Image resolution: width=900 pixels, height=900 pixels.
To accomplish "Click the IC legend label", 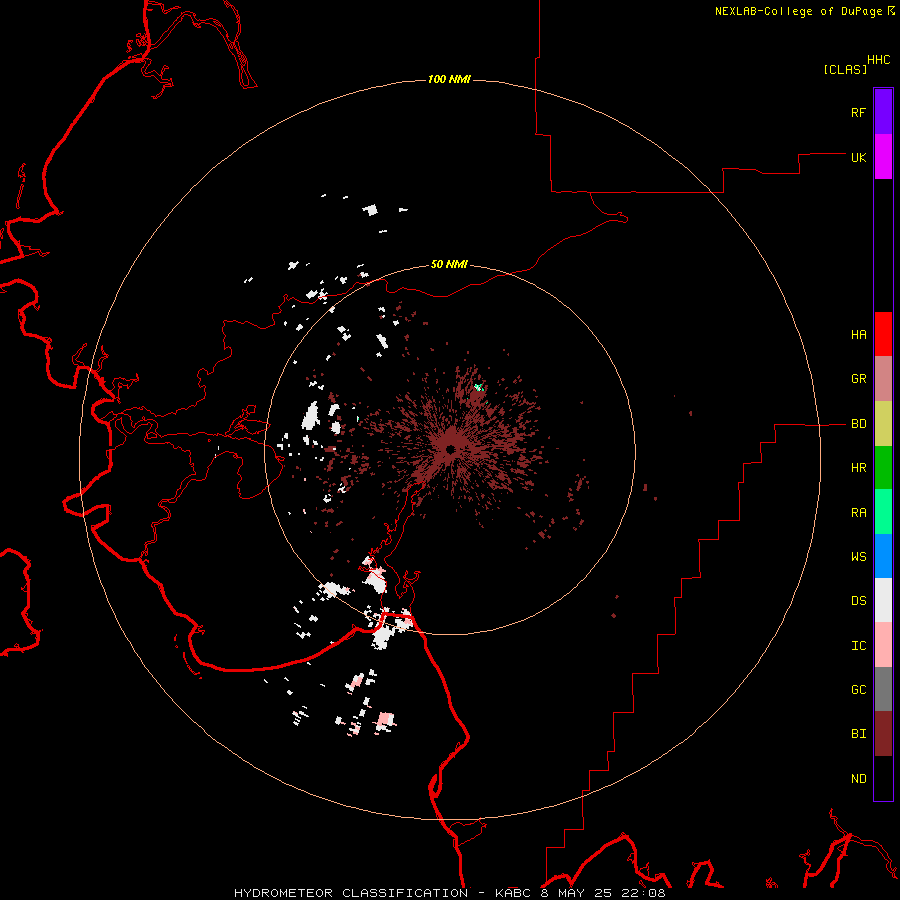I will pos(858,646).
